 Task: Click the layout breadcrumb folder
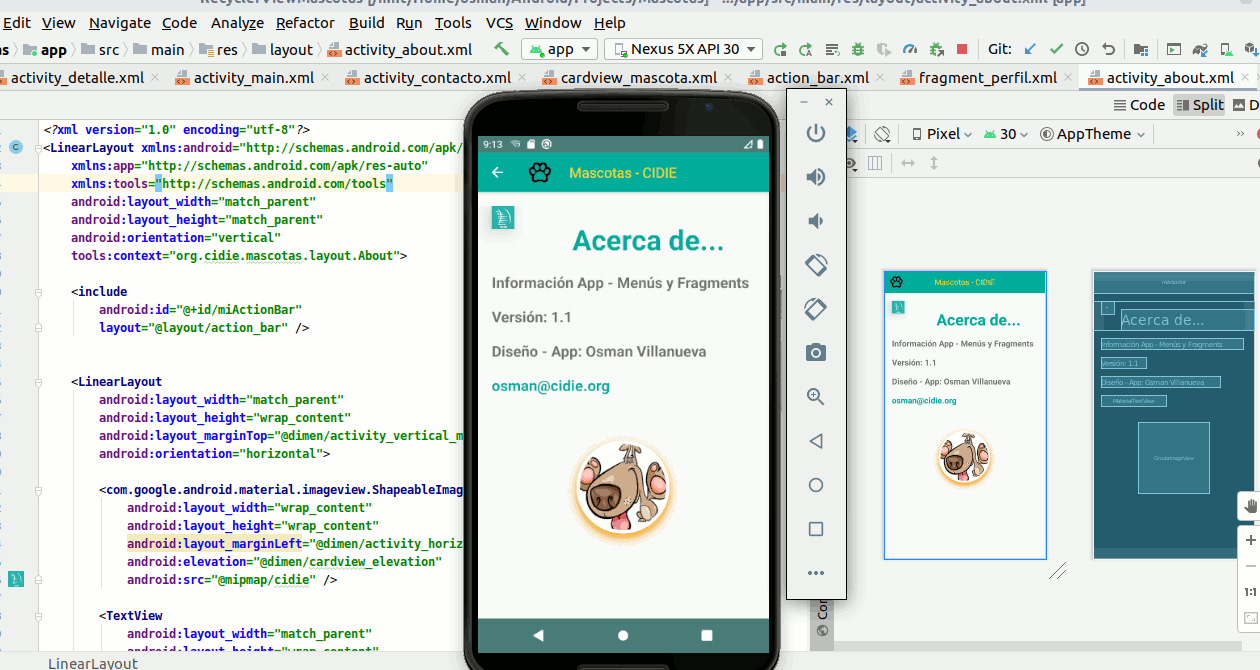click(x=283, y=49)
